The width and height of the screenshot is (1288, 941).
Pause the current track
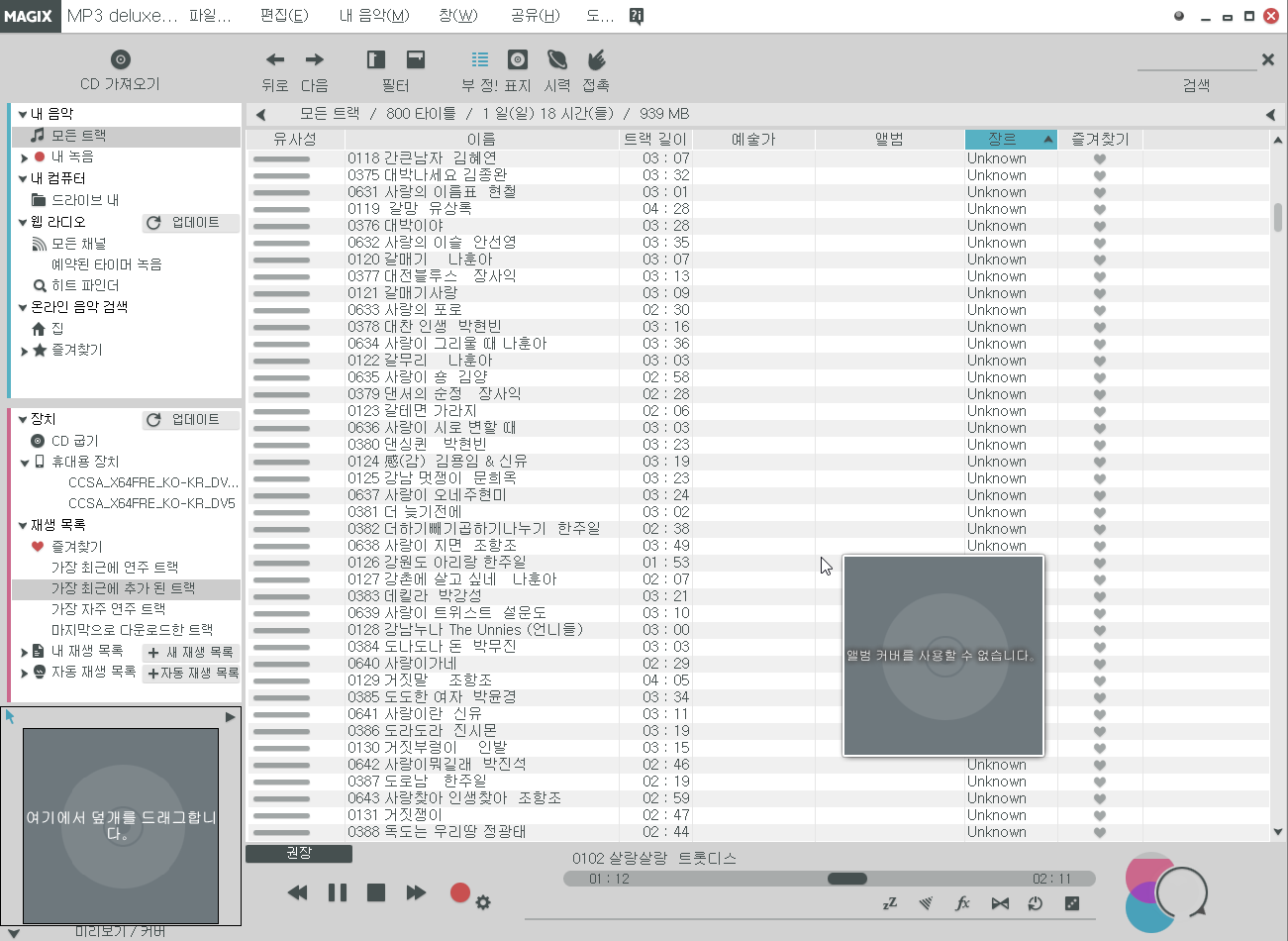point(338,892)
